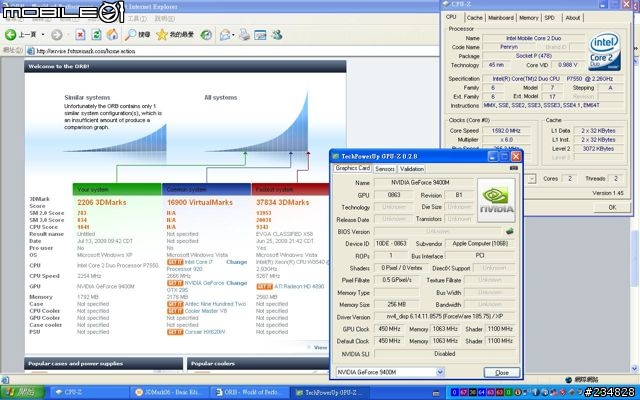Switch to the Sensors tab in GPU-Z
Viewport: 640px width, 400px height.
[384, 169]
